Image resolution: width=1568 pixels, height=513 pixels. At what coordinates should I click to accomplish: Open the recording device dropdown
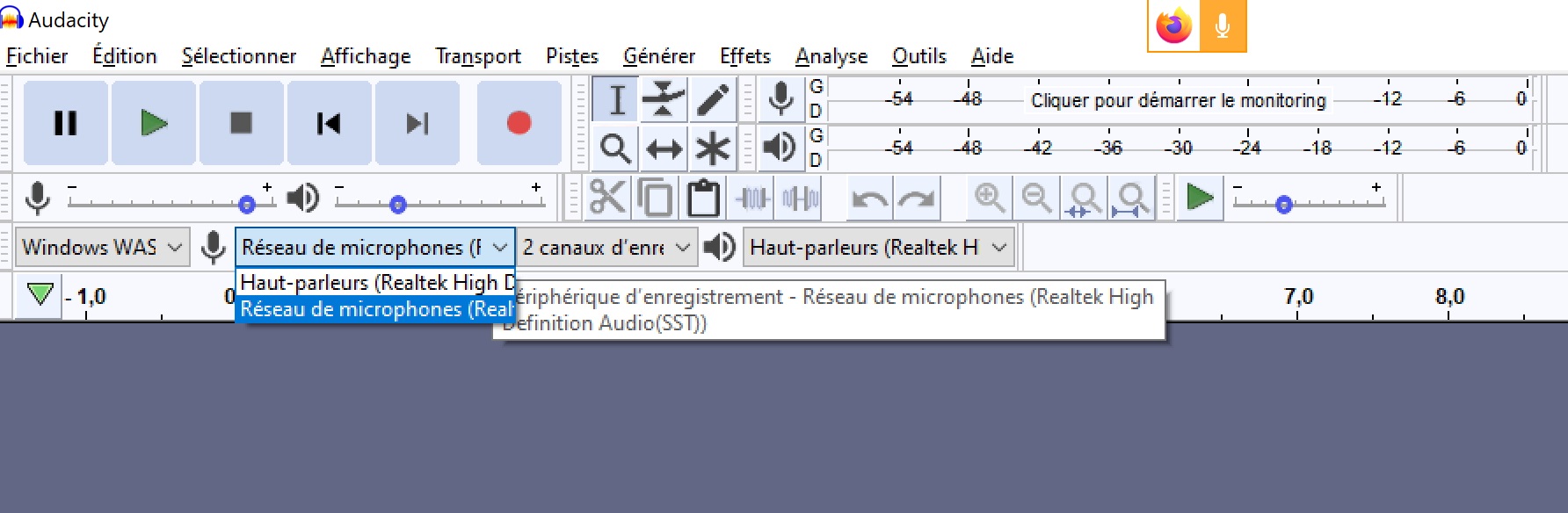(374, 248)
